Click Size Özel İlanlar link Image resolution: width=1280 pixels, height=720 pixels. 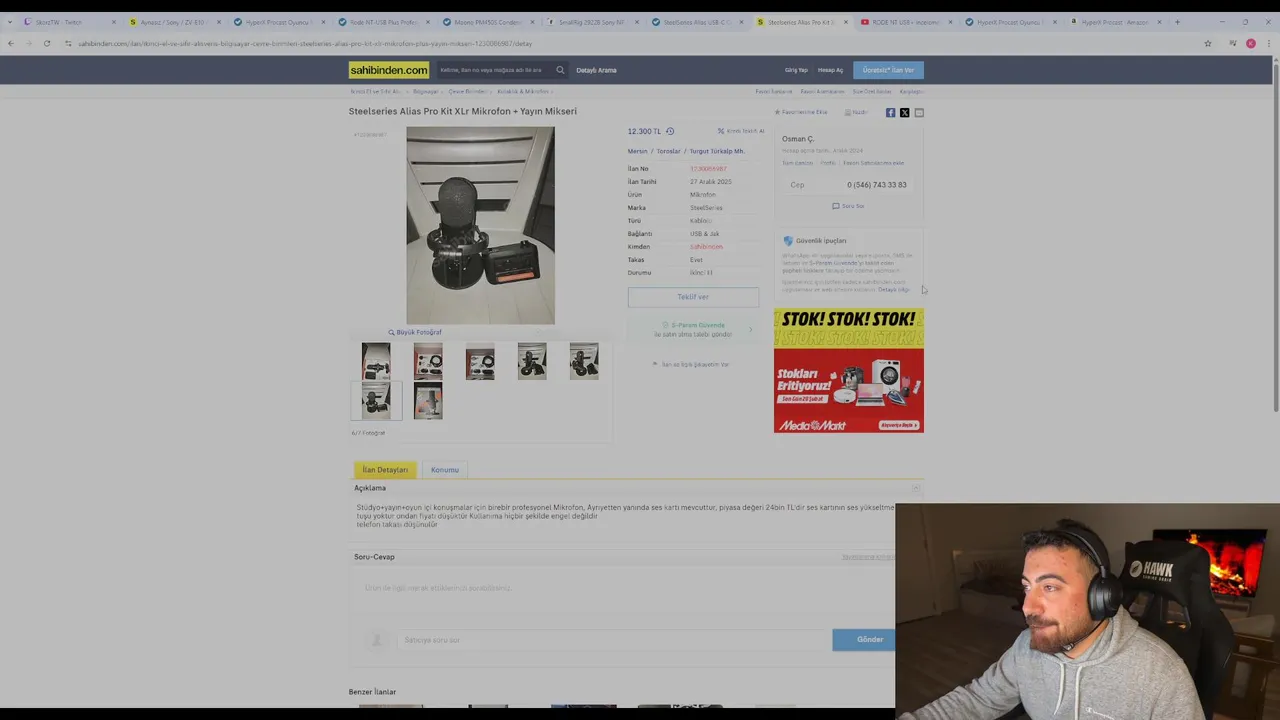coord(872,92)
